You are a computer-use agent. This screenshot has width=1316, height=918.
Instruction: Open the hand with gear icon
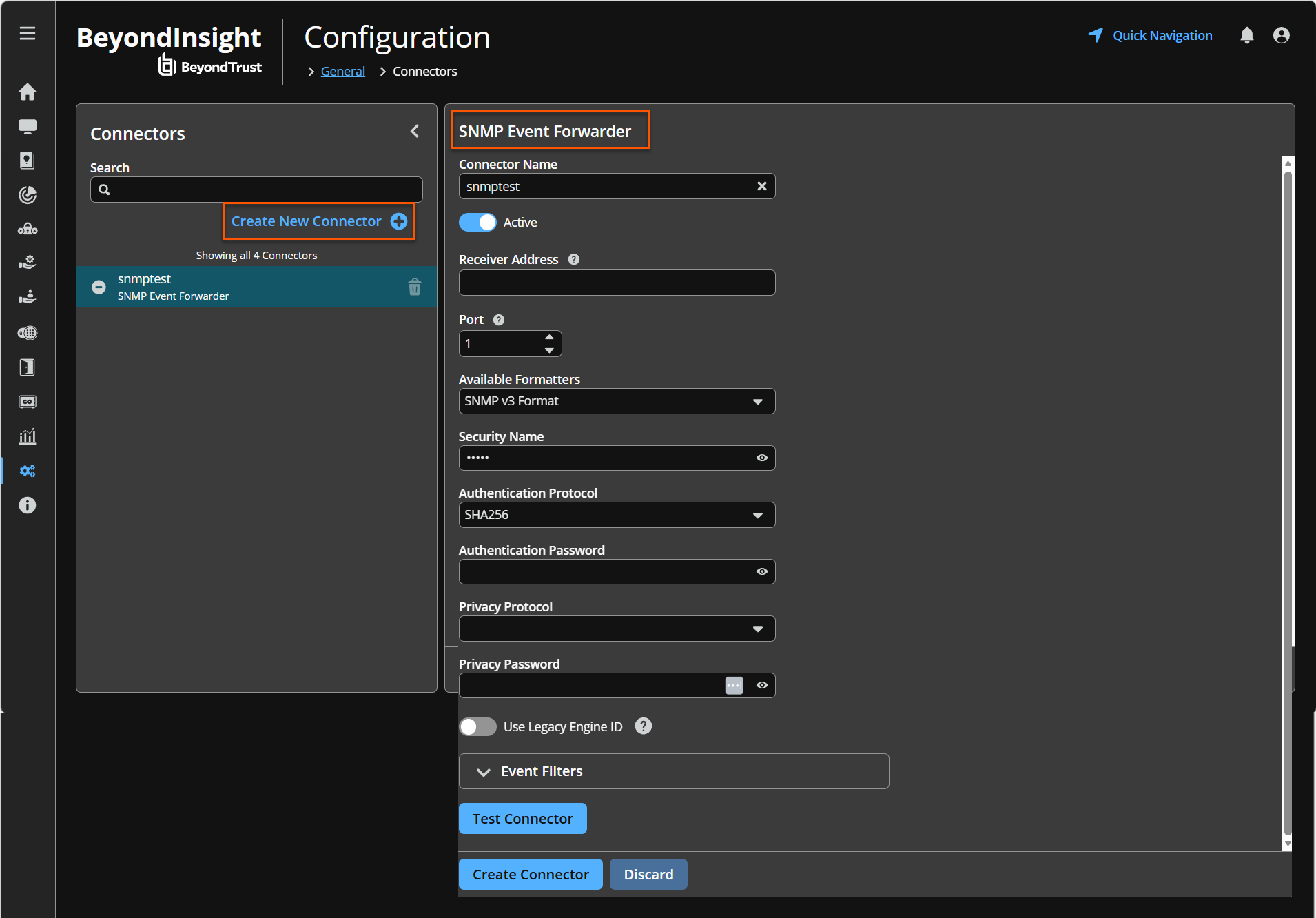pyautogui.click(x=28, y=263)
